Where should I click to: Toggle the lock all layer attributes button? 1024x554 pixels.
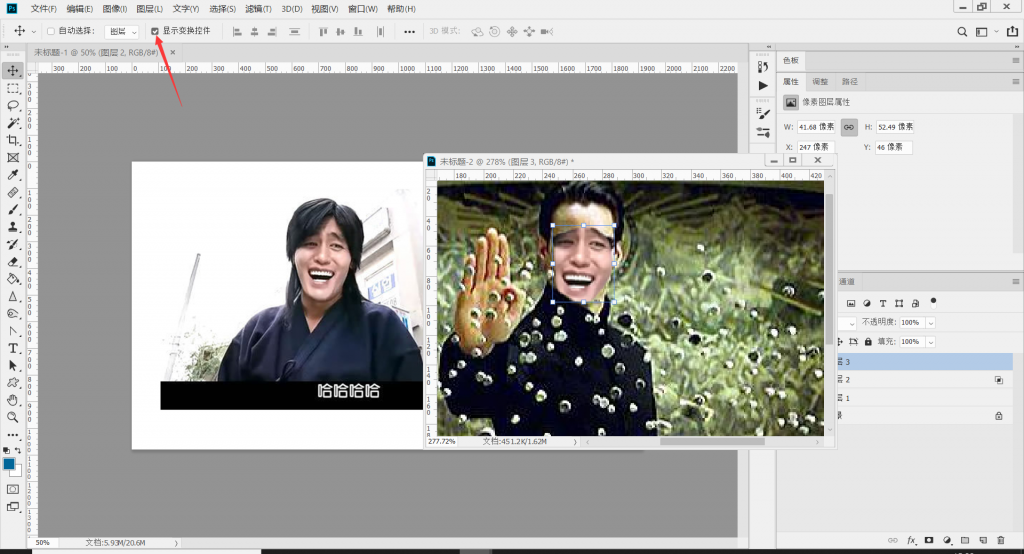(x=868, y=342)
